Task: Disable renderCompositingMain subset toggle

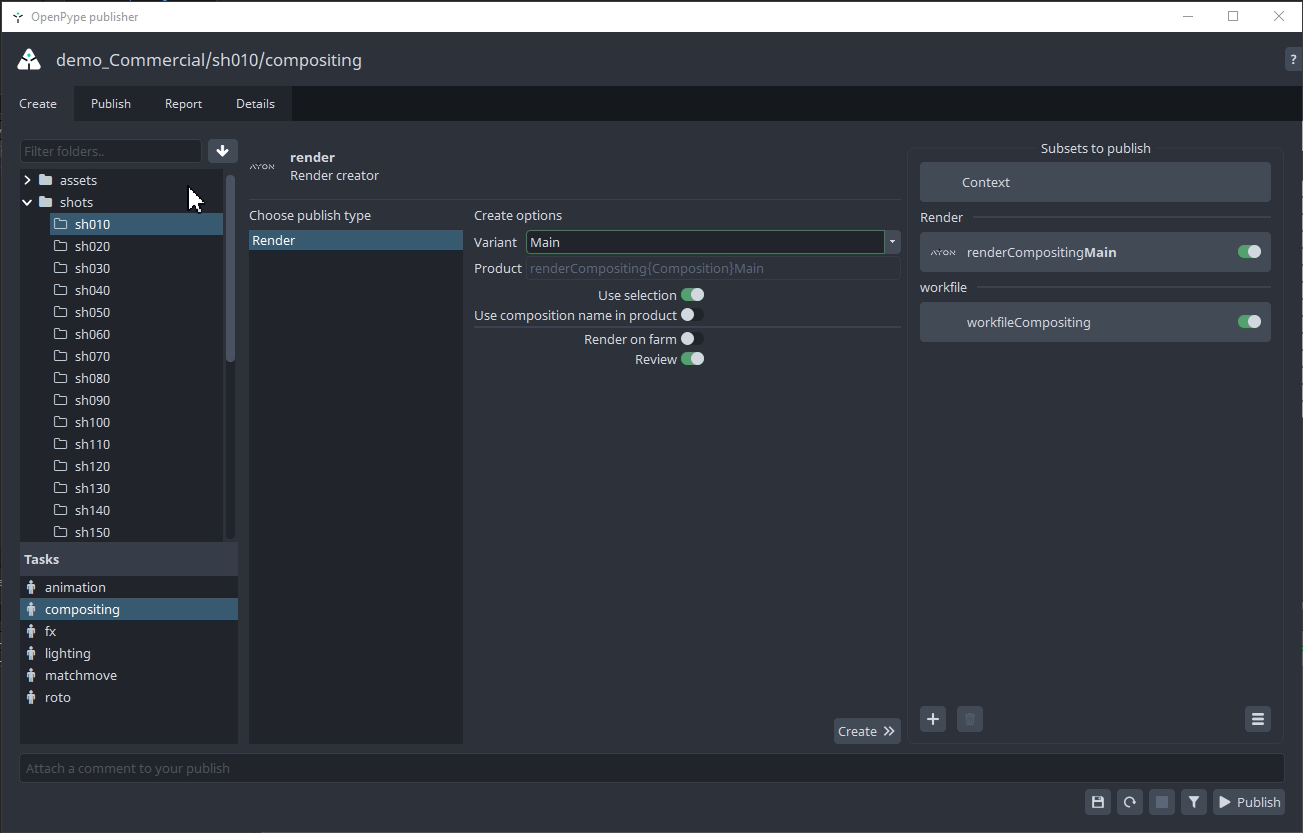Action: (1249, 252)
